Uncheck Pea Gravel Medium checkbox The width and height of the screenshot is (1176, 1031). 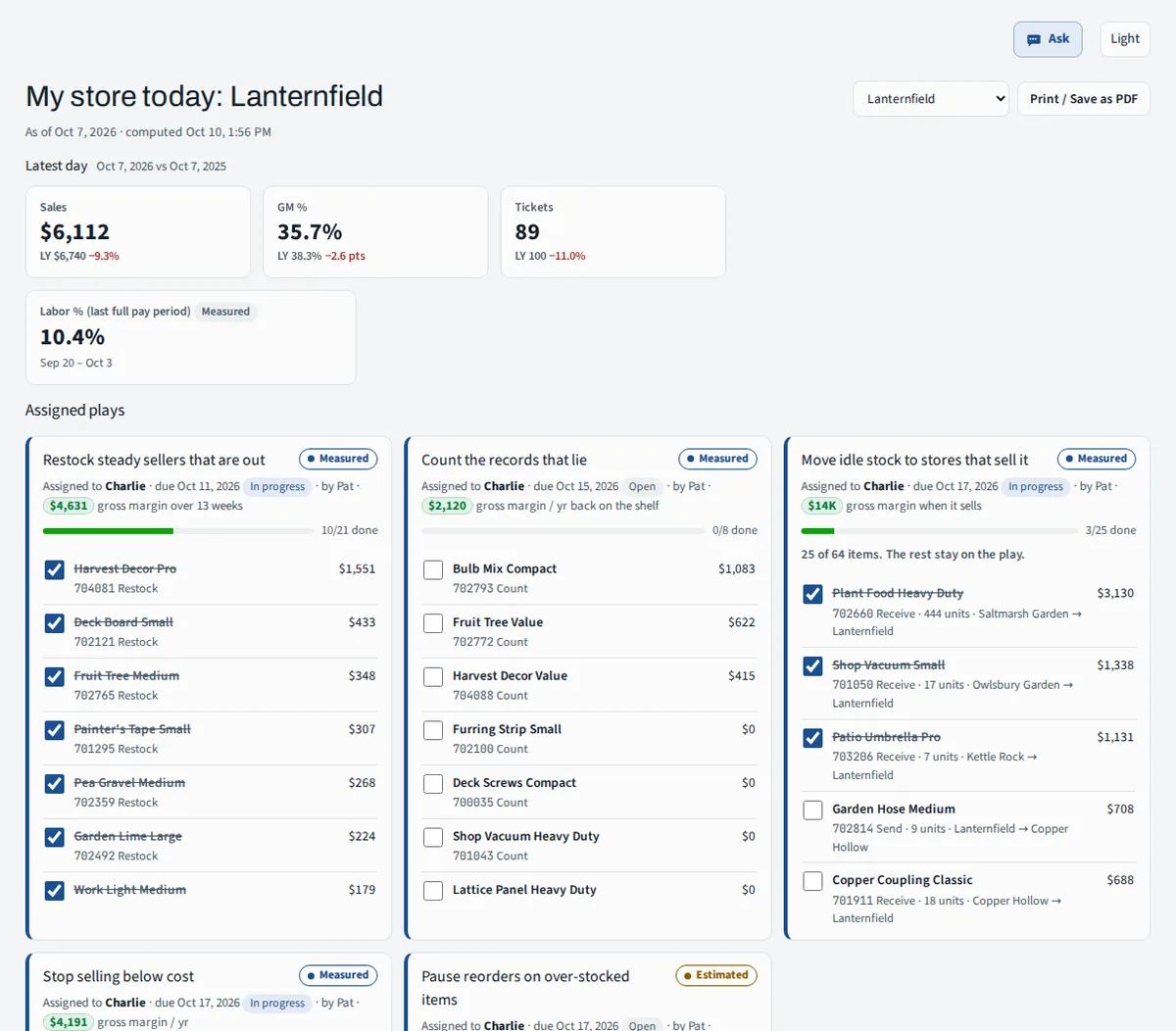click(x=55, y=784)
